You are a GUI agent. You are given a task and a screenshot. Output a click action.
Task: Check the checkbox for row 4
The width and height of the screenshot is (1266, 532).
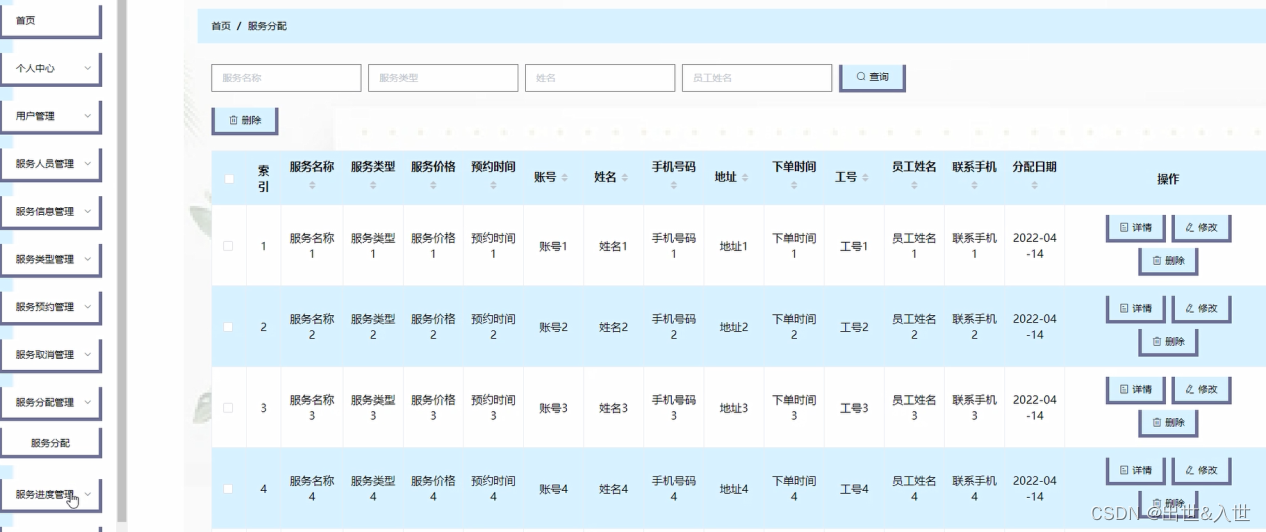pyautogui.click(x=229, y=489)
